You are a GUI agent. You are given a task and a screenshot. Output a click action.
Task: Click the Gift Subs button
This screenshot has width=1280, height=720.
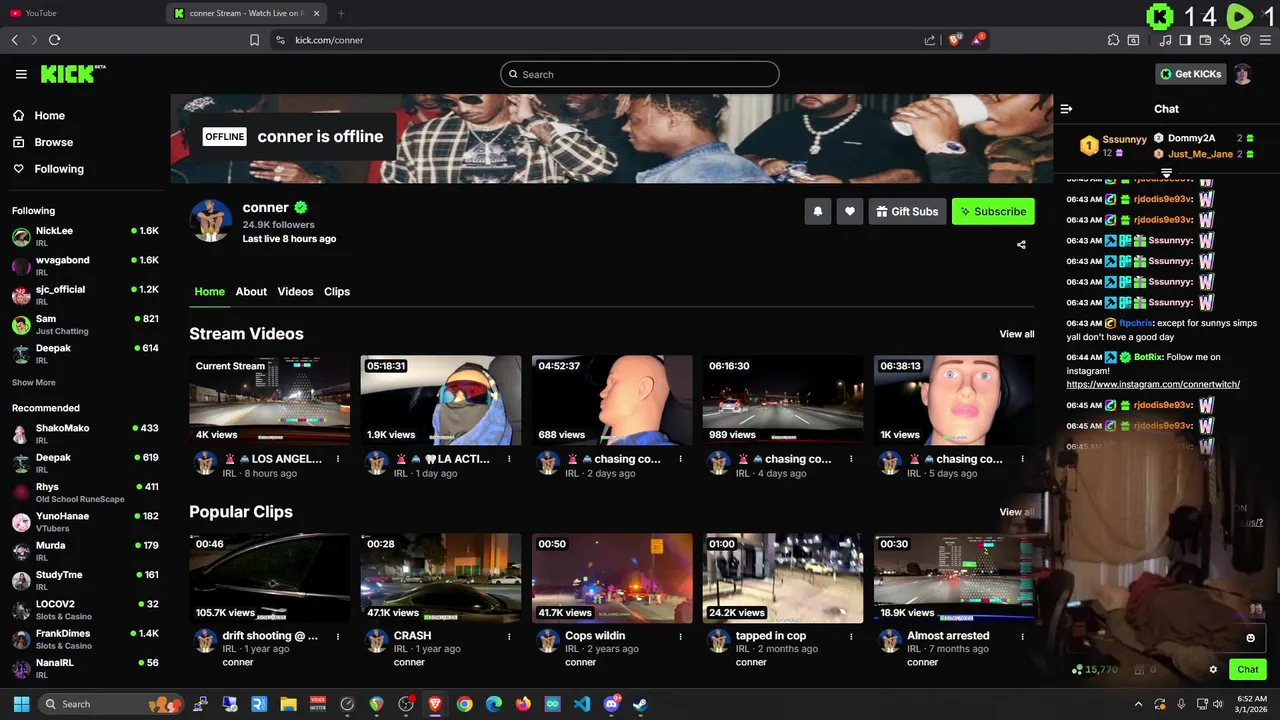point(907,211)
